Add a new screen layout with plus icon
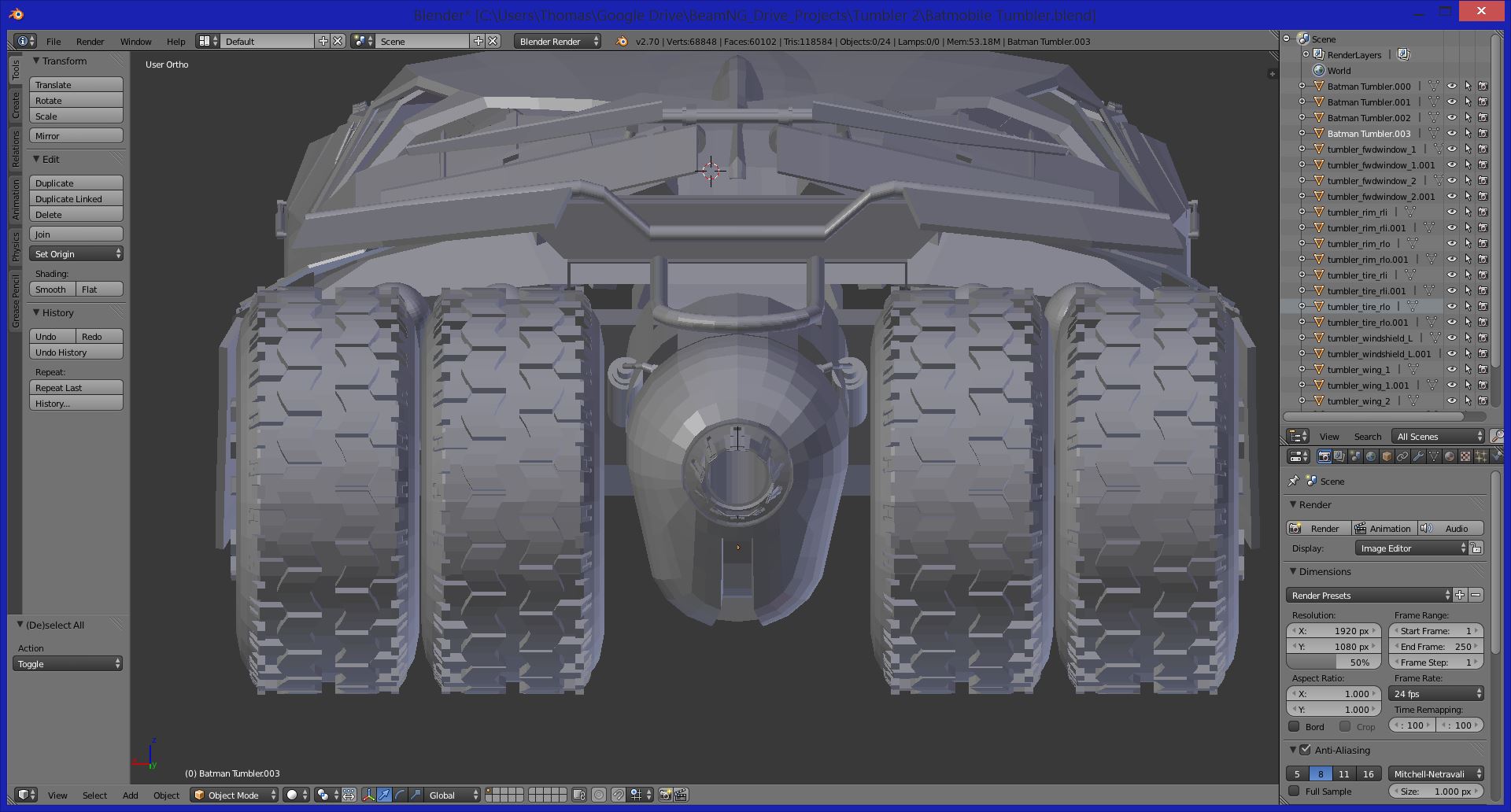This screenshot has width=1511, height=812. pos(323,41)
